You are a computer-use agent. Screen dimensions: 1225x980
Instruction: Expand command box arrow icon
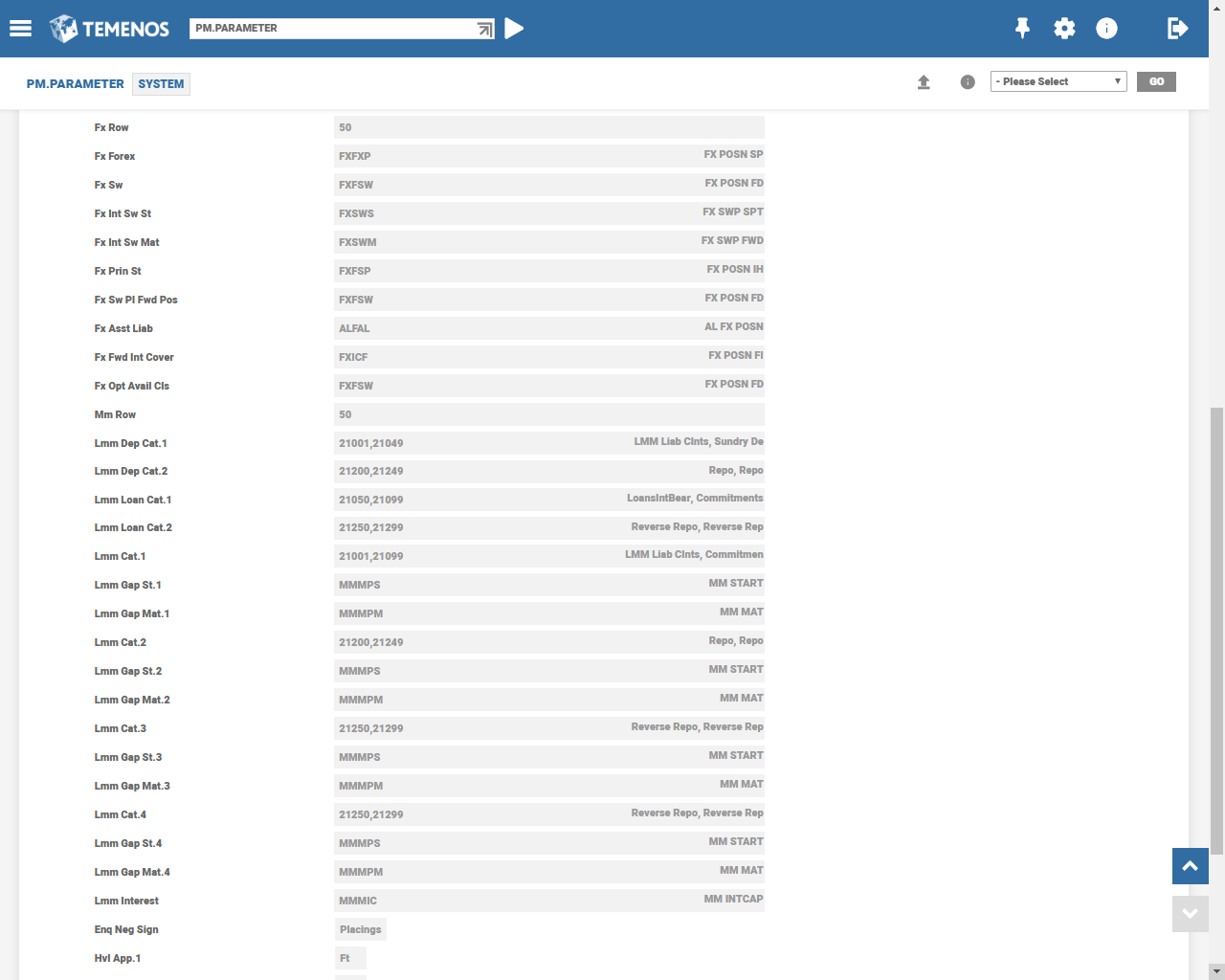(x=485, y=30)
